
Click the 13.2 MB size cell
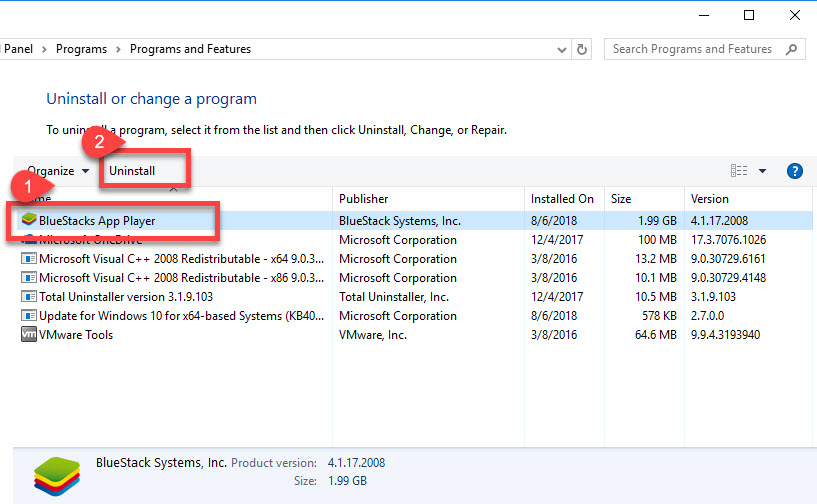[655, 259]
